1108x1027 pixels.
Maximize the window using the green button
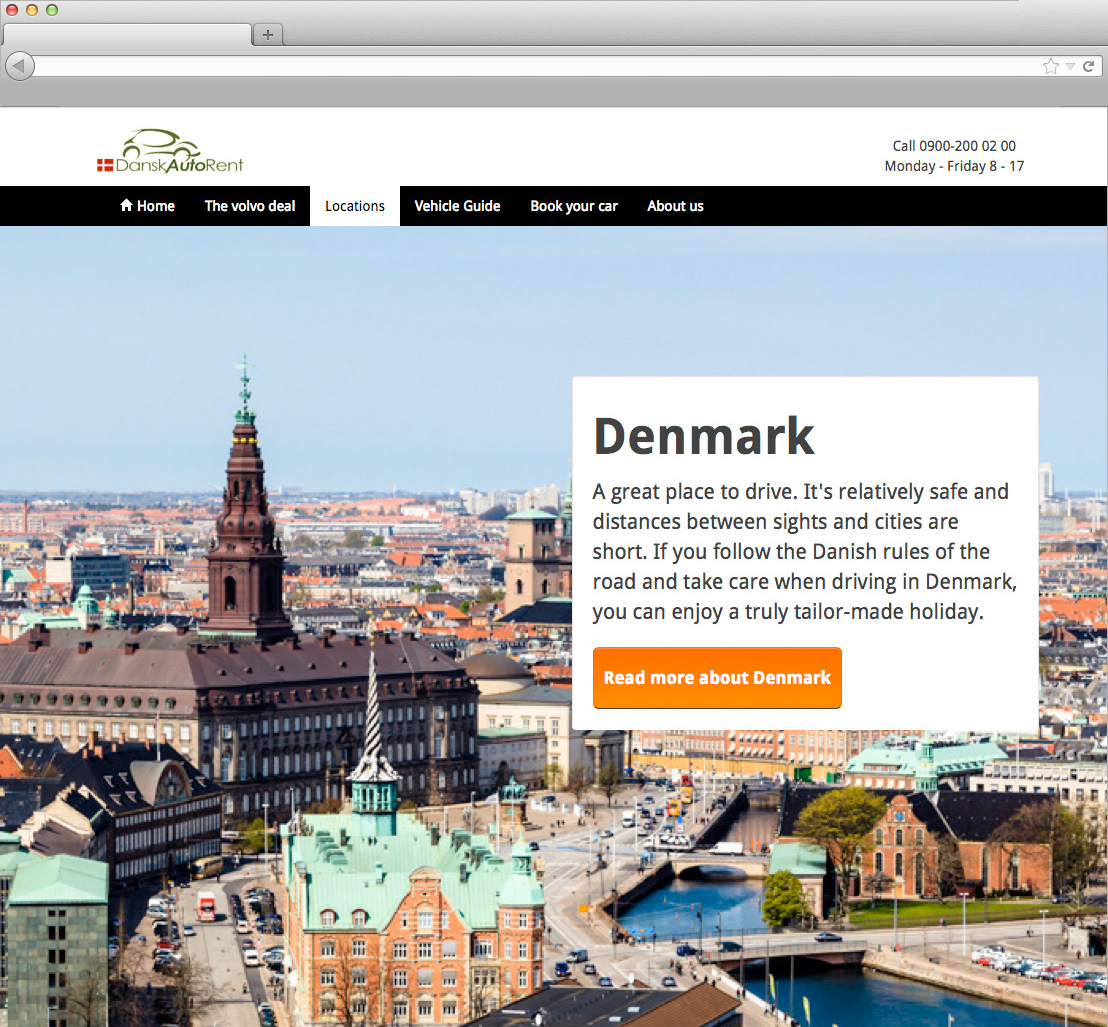click(x=52, y=10)
